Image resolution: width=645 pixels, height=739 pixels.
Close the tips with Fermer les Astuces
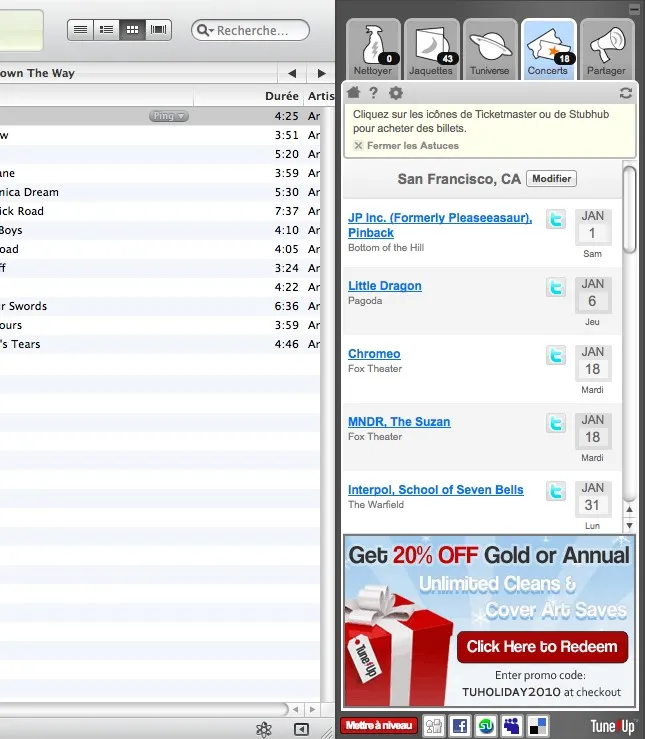(406, 146)
